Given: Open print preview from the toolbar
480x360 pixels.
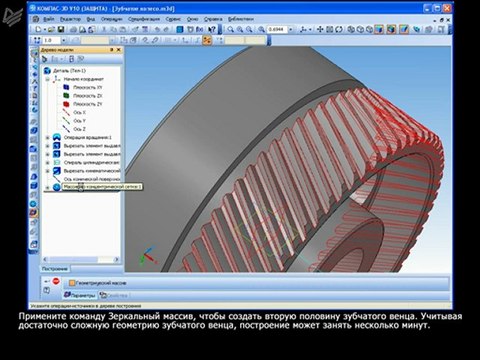Looking at the screenshot, I should point(82,30).
